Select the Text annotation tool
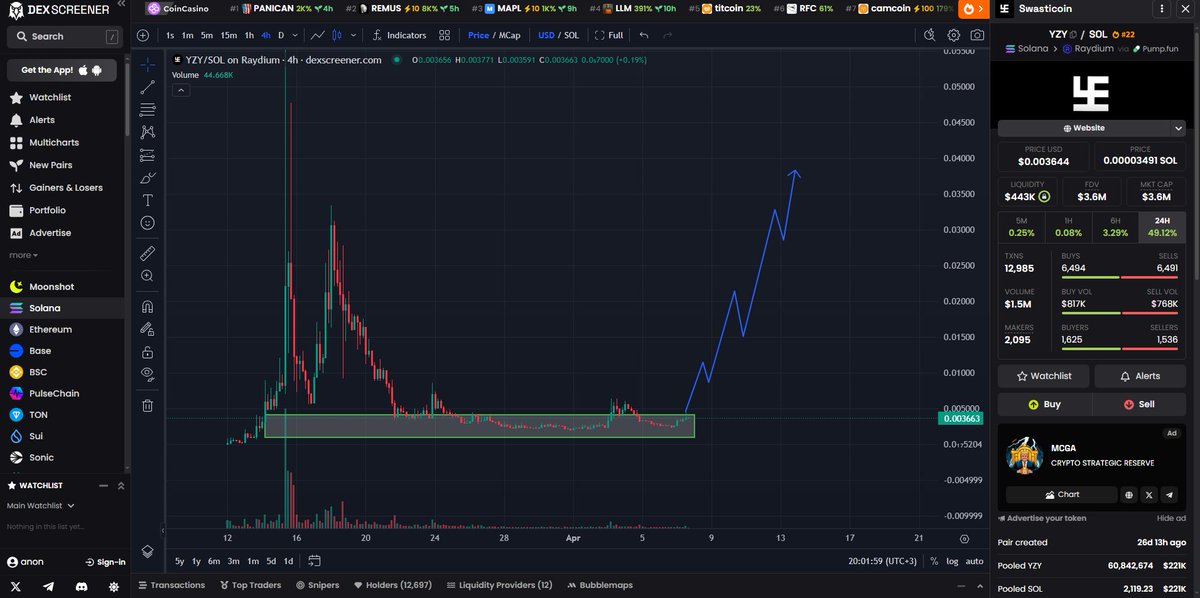1200x598 pixels. coord(148,200)
